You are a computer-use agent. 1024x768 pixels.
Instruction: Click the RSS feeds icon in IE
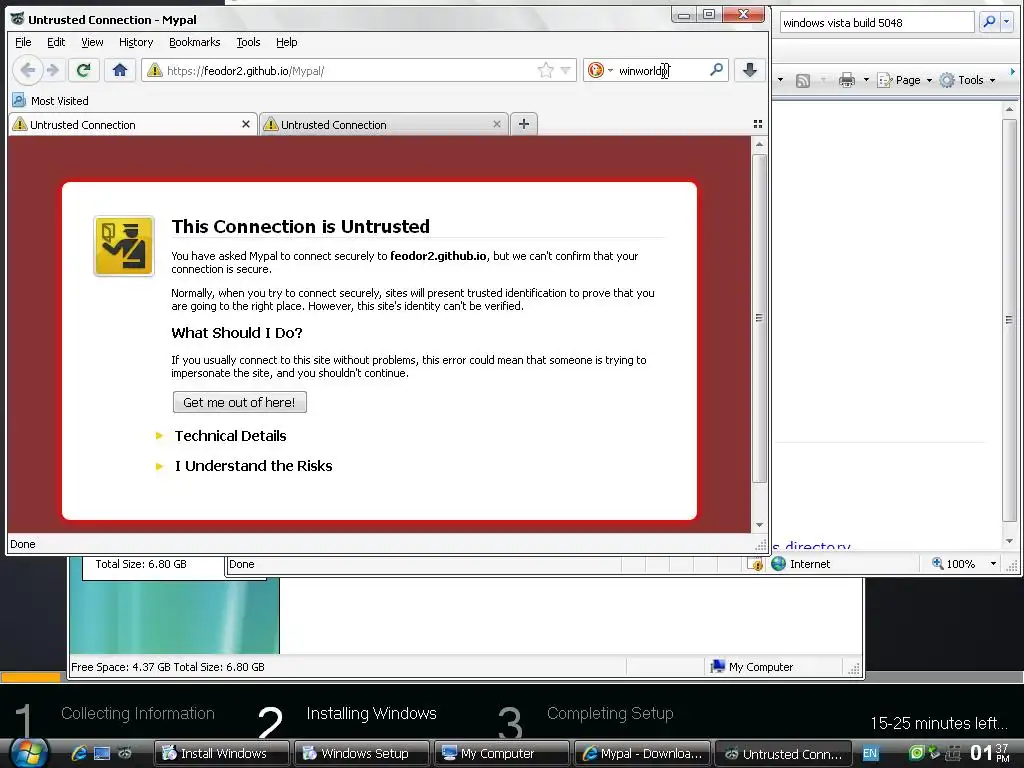tap(803, 80)
